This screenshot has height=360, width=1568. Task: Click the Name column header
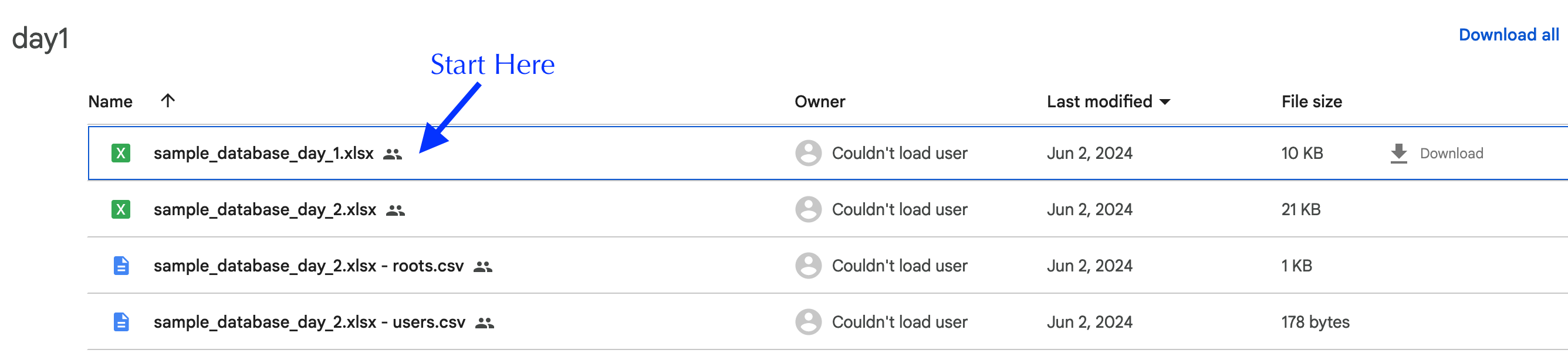tap(110, 101)
